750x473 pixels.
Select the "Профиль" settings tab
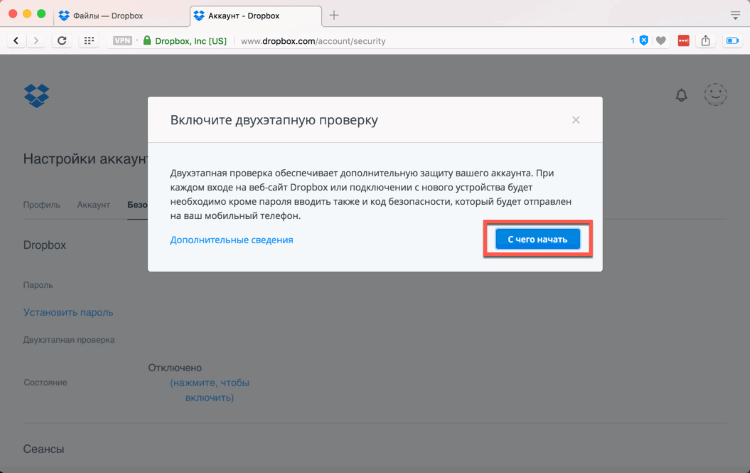click(42, 204)
